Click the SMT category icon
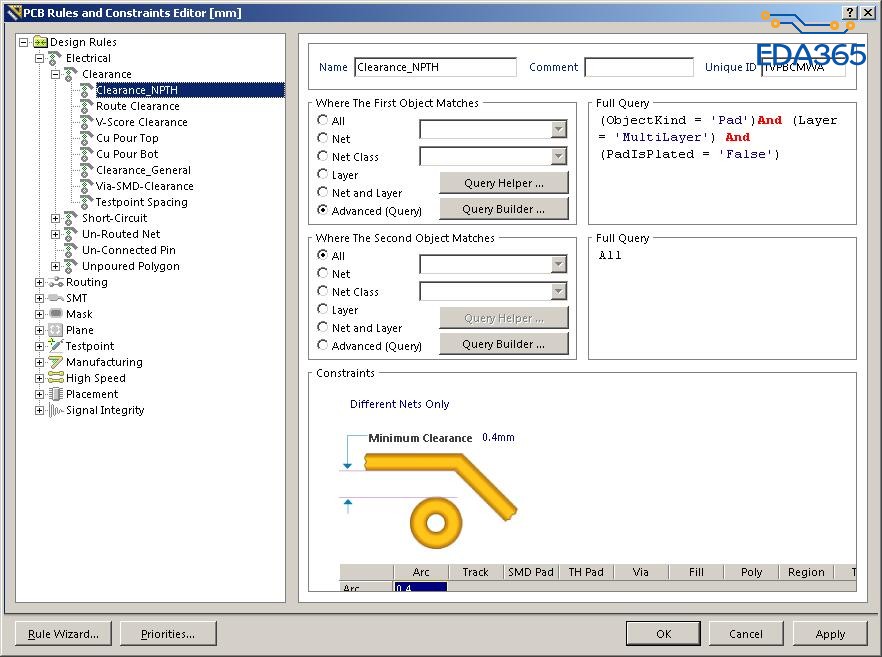This screenshot has height=657, width=882. click(55, 299)
